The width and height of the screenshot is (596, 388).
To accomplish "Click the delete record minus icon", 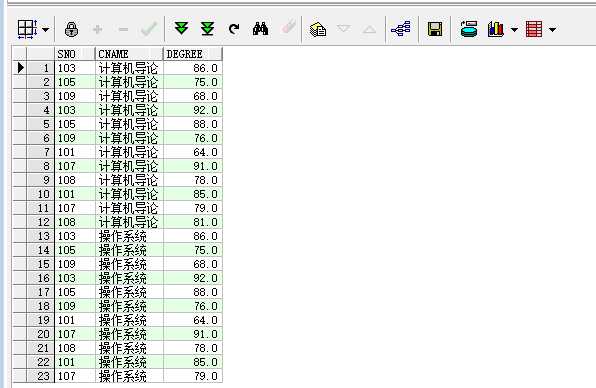I will point(123,29).
